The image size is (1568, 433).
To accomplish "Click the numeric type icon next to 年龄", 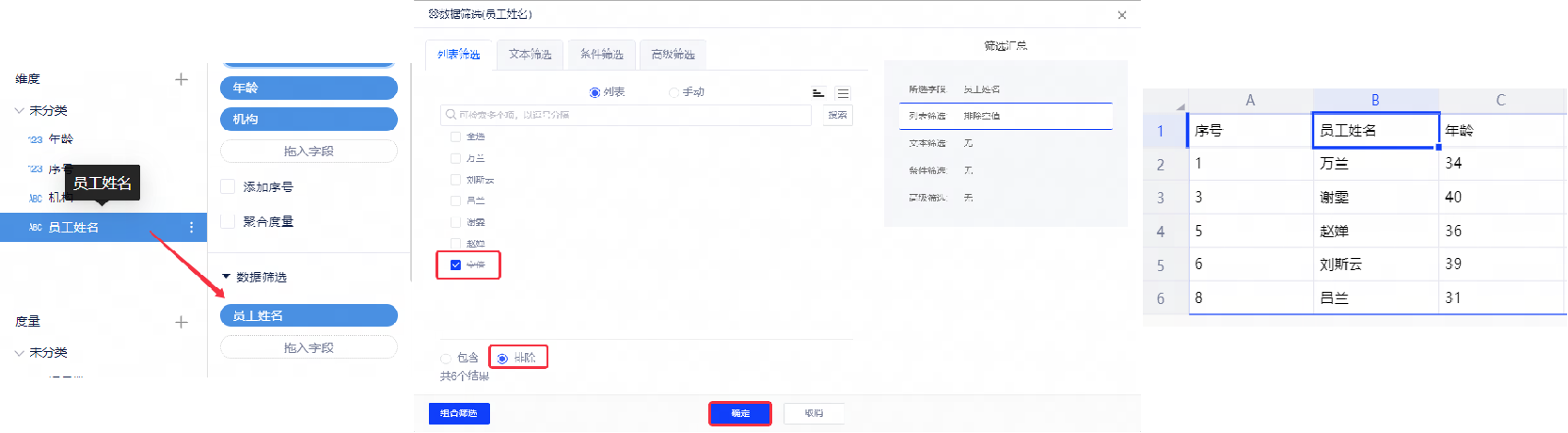I will point(35,139).
